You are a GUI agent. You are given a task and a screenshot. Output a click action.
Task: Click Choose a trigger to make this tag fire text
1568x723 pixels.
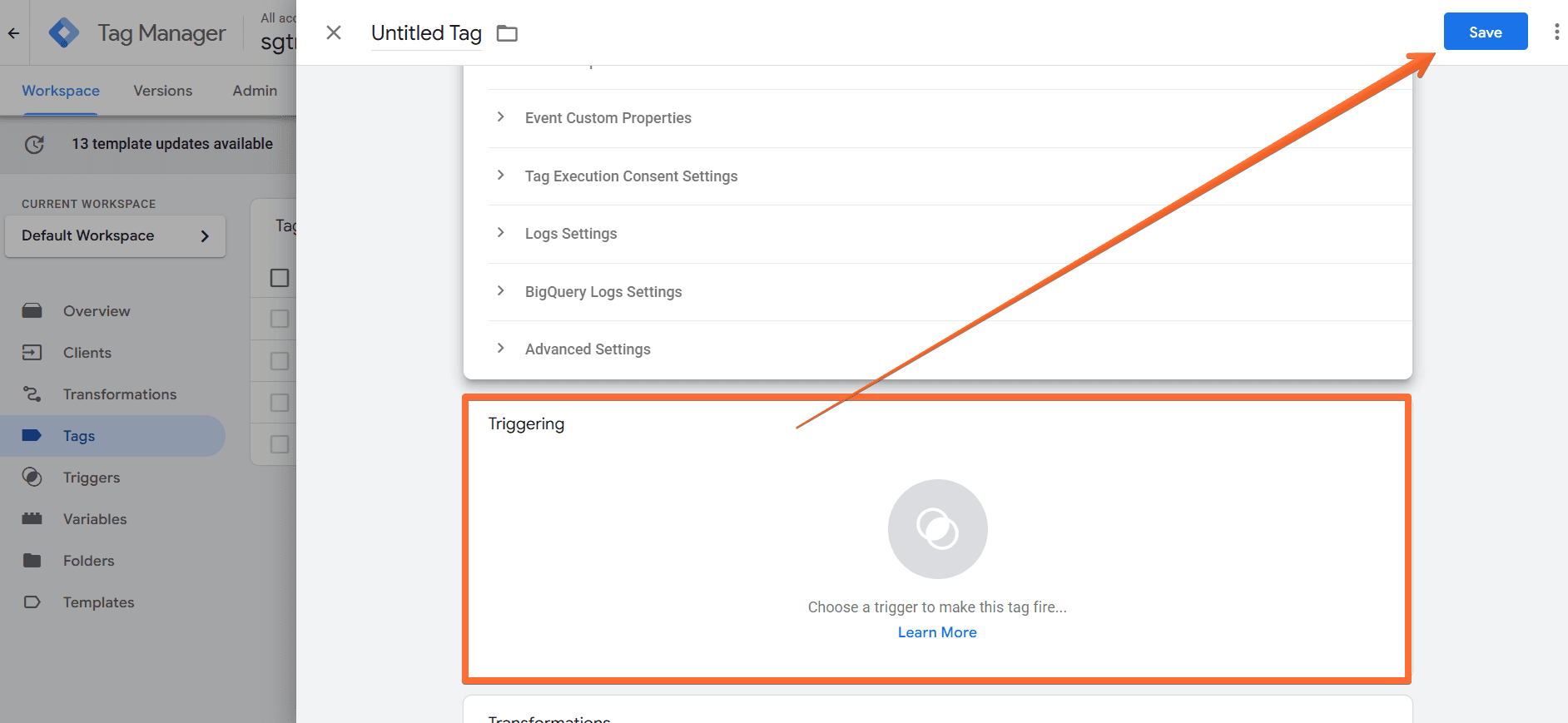(x=937, y=607)
